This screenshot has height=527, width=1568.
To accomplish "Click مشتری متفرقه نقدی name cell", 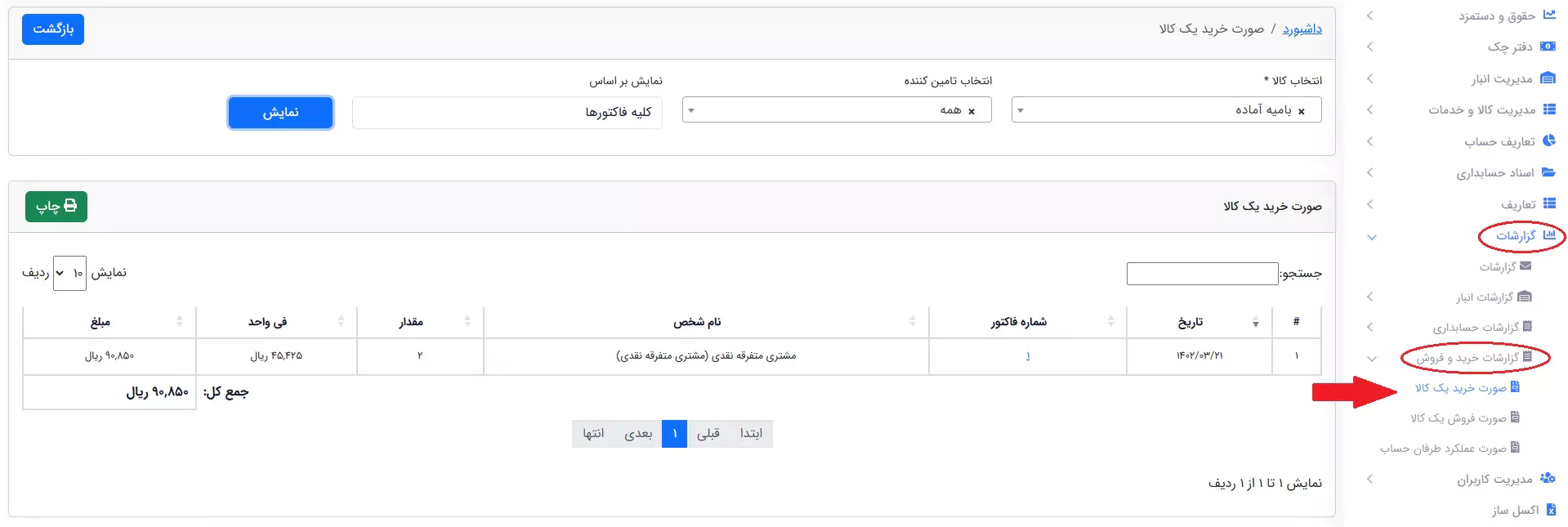I will pos(706,356).
